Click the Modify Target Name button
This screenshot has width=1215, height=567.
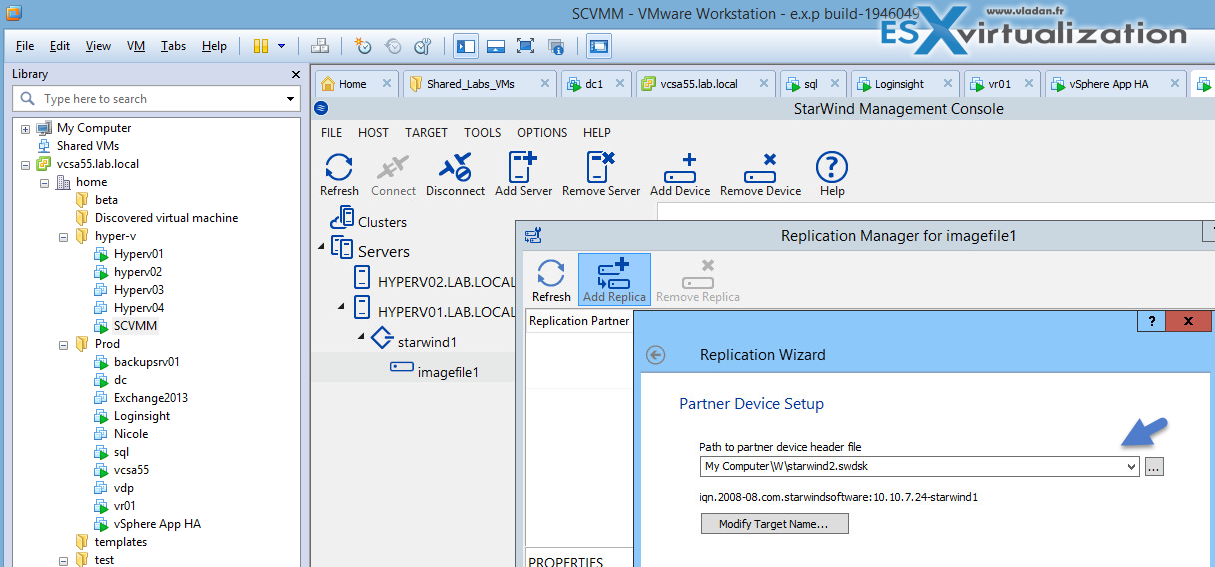pos(774,524)
